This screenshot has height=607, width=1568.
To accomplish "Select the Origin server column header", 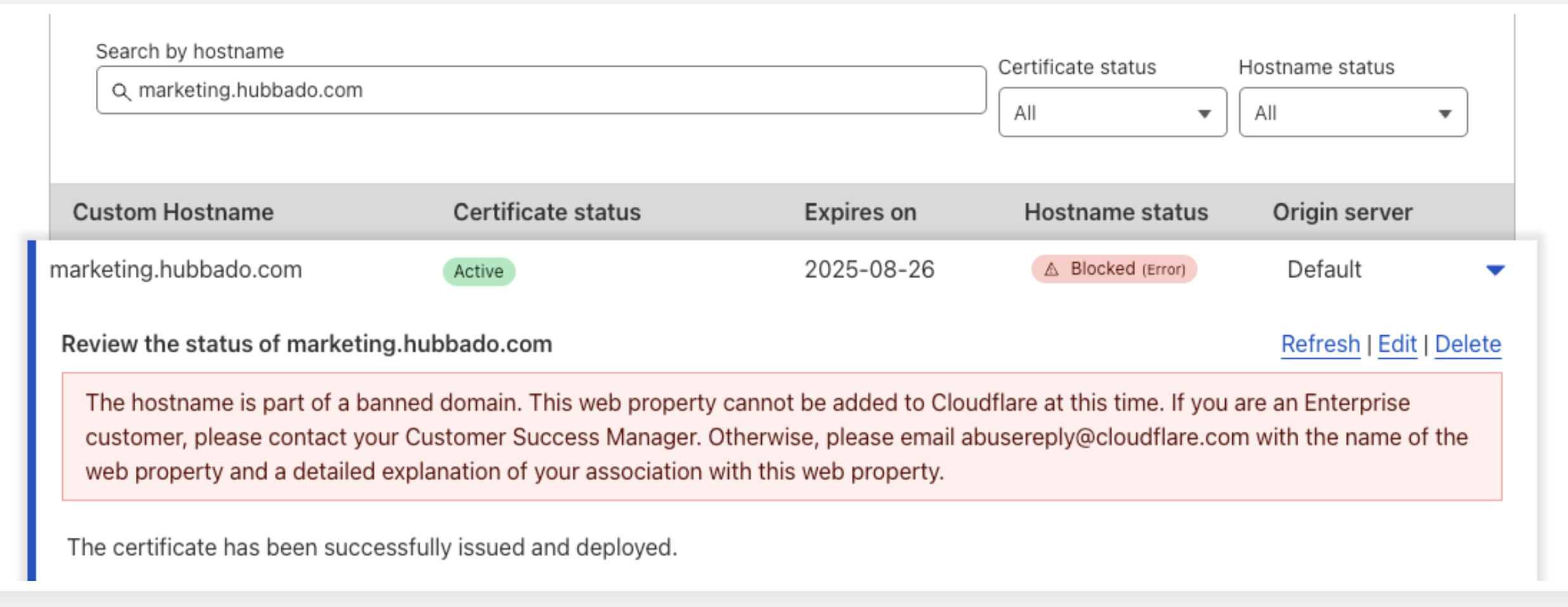I will (x=1343, y=212).
